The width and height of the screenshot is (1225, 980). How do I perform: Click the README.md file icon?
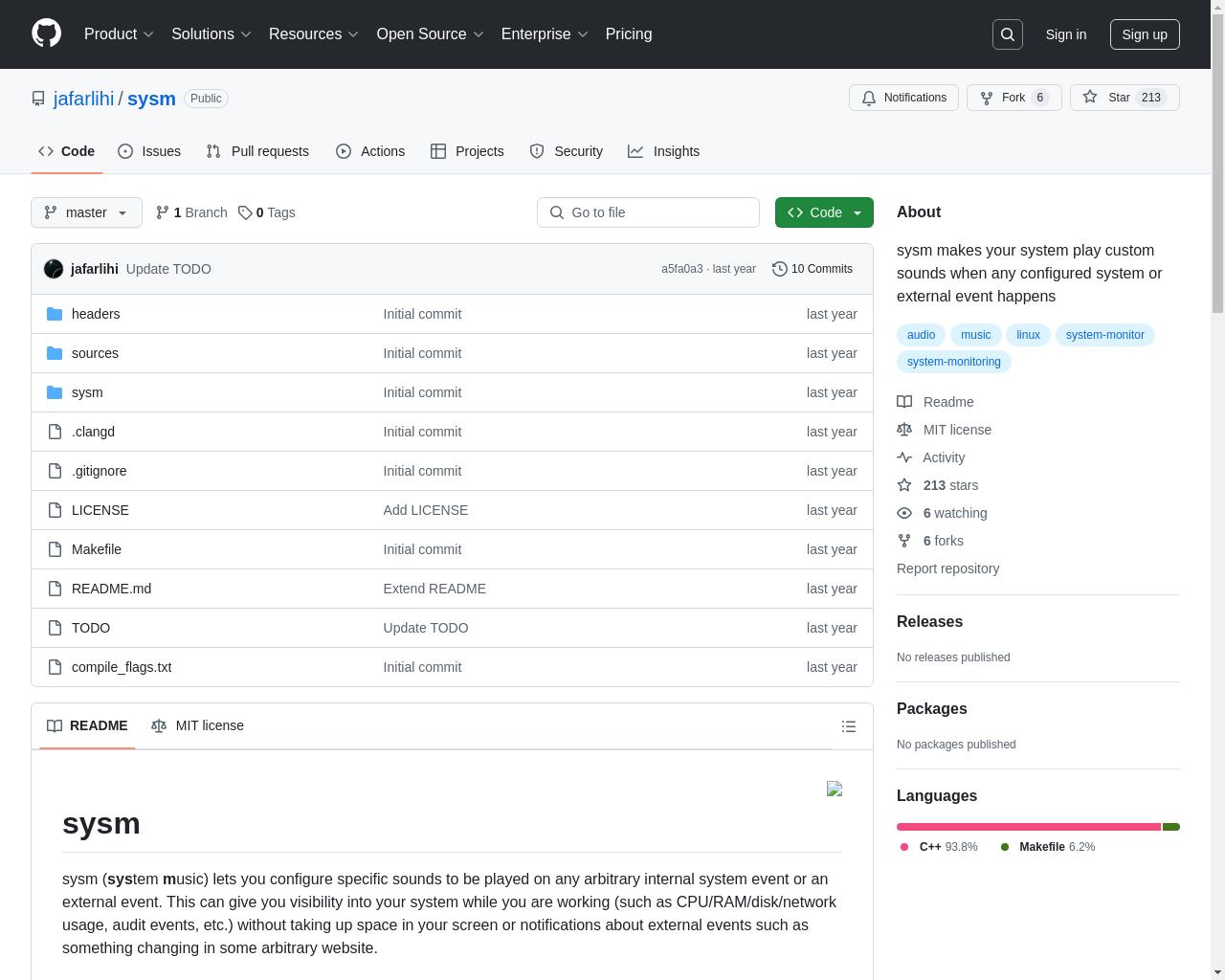pyautogui.click(x=55, y=589)
